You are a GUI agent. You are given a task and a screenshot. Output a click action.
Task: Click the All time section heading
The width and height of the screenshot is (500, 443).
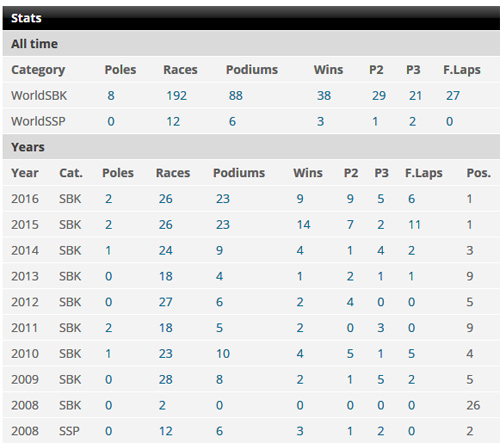pyautogui.click(x=34, y=44)
